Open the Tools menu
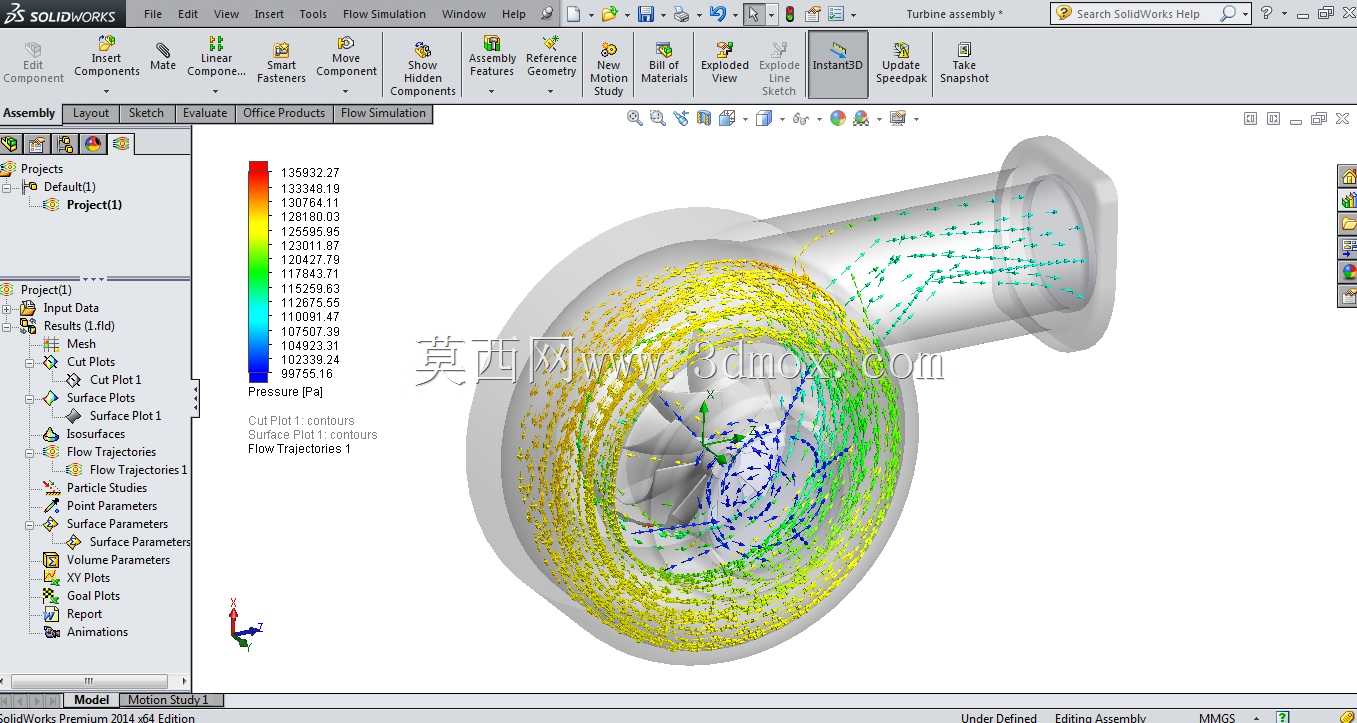The width and height of the screenshot is (1357, 723). point(313,14)
